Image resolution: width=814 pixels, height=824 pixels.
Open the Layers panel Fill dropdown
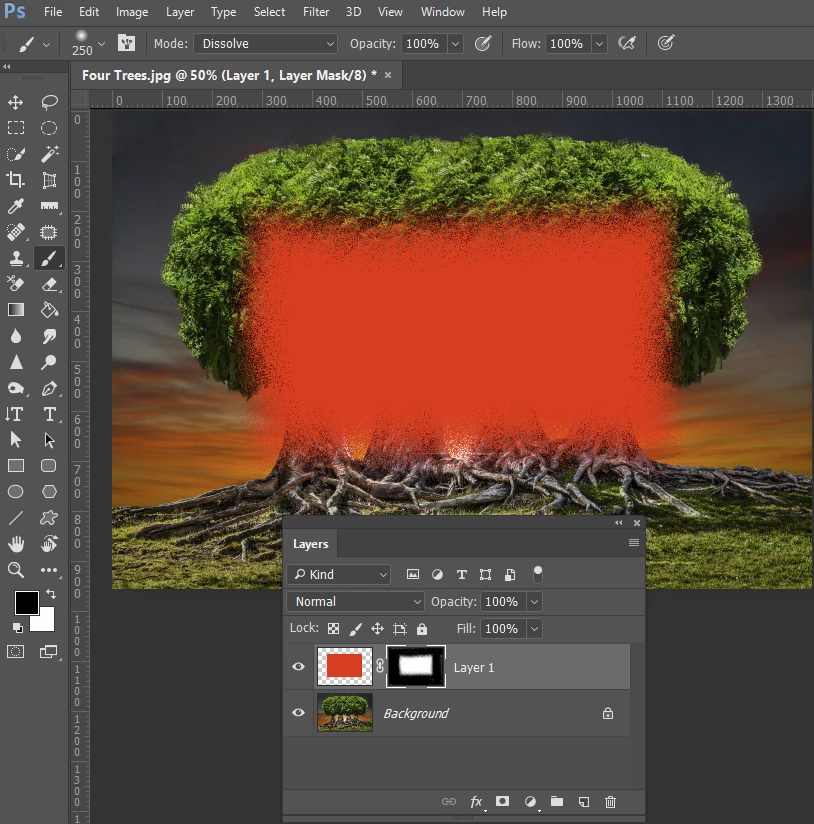[x=534, y=629]
